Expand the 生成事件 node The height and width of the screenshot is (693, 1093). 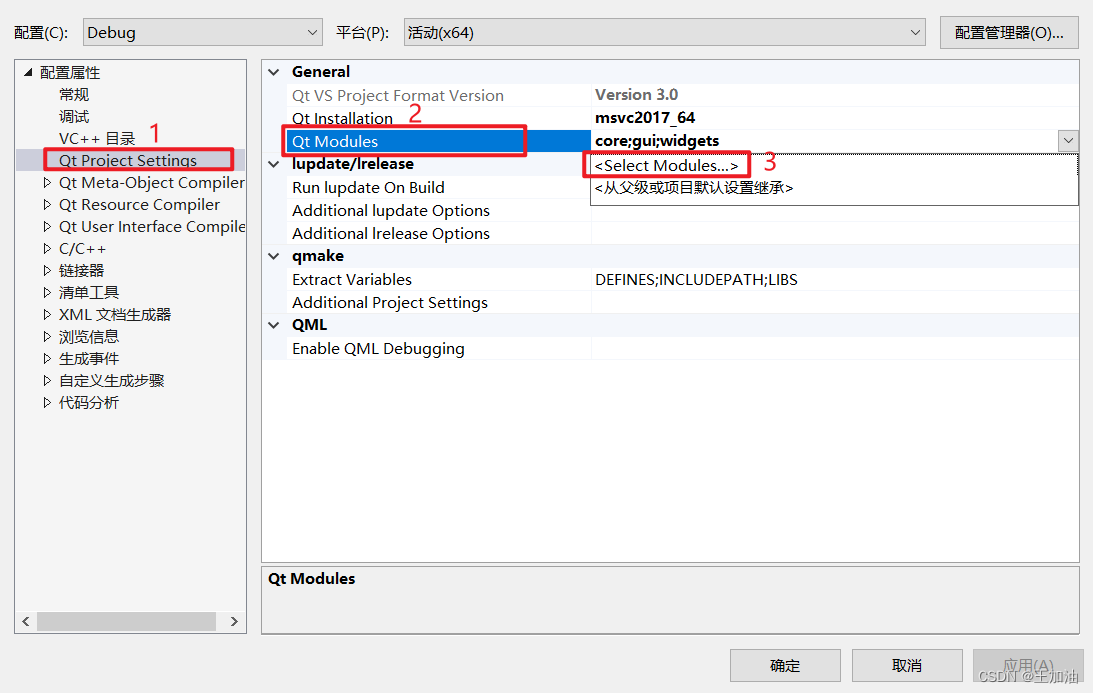pyautogui.click(x=47, y=359)
